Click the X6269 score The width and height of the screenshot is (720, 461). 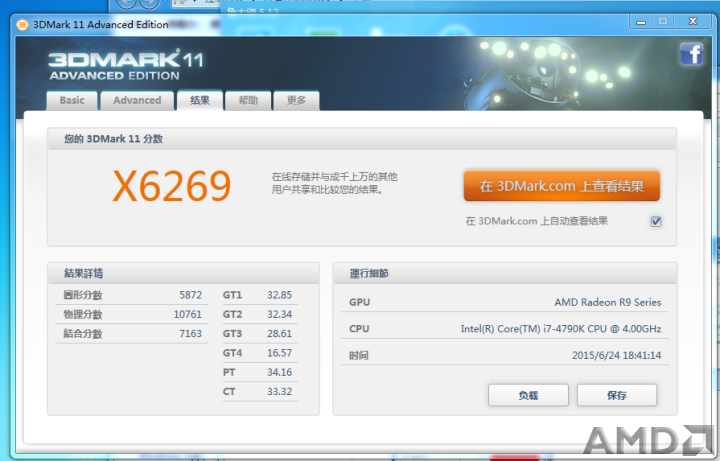(172, 186)
